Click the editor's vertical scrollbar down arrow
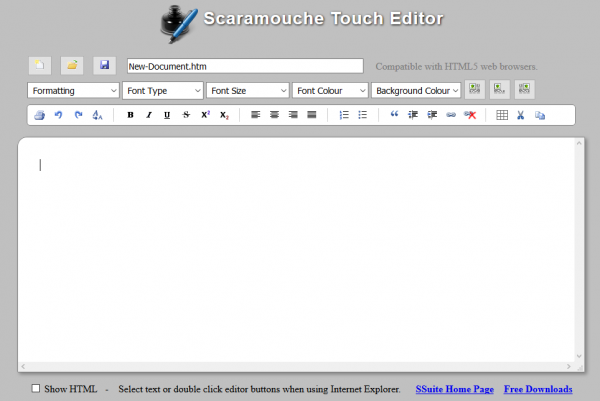The height and width of the screenshot is (401, 600). point(579,356)
